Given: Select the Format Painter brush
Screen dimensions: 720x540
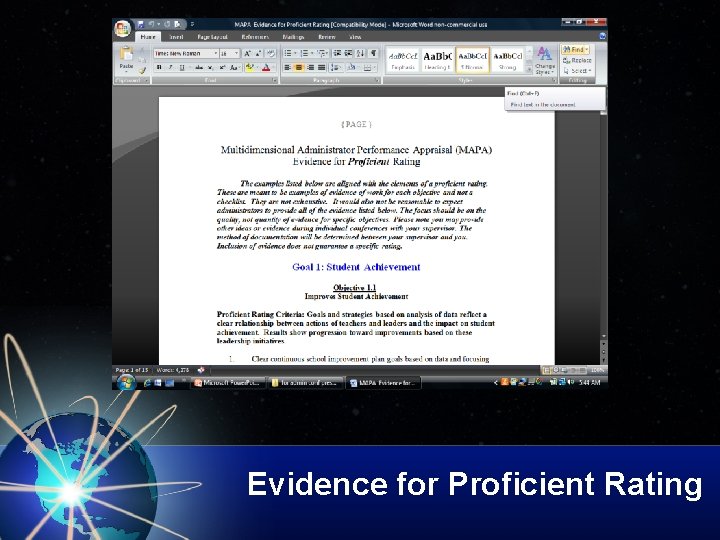Looking at the screenshot, I should click(143, 70).
